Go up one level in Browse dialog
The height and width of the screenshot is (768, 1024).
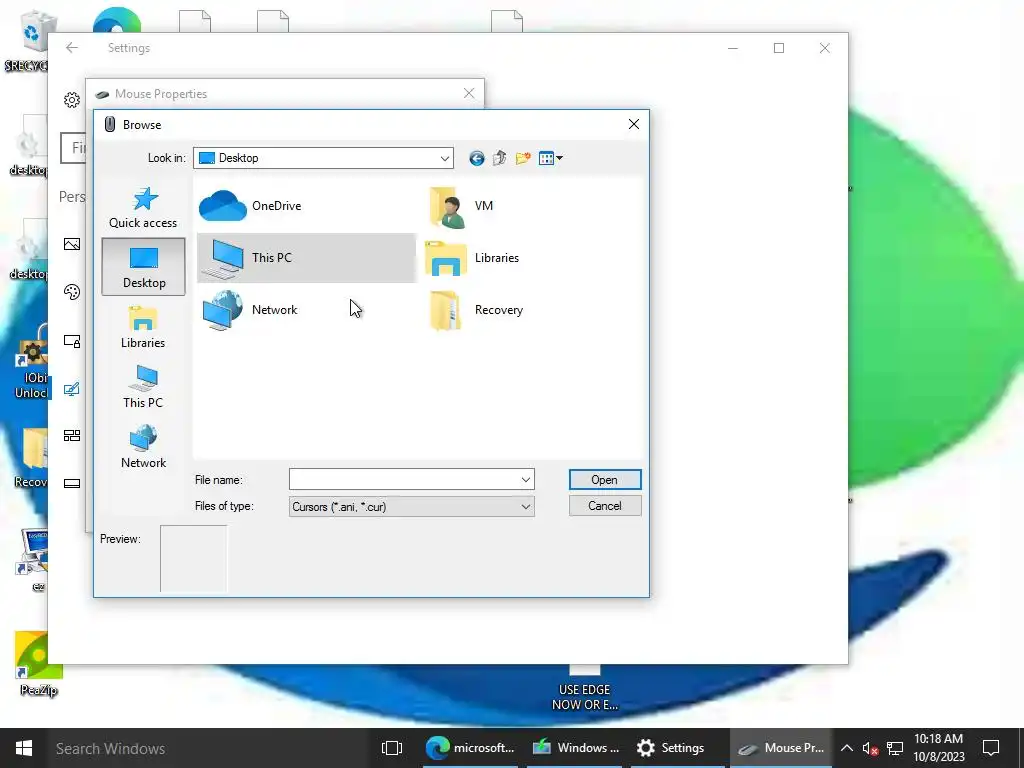point(500,158)
